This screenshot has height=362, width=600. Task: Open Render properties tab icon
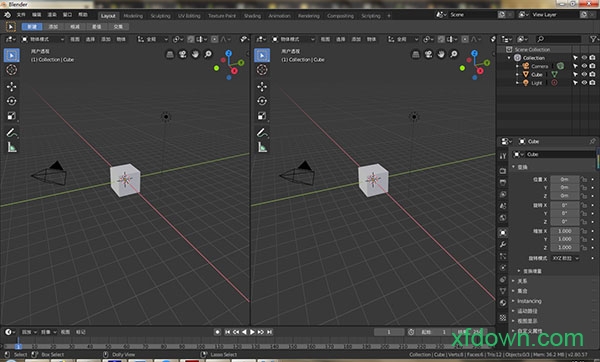(x=503, y=171)
